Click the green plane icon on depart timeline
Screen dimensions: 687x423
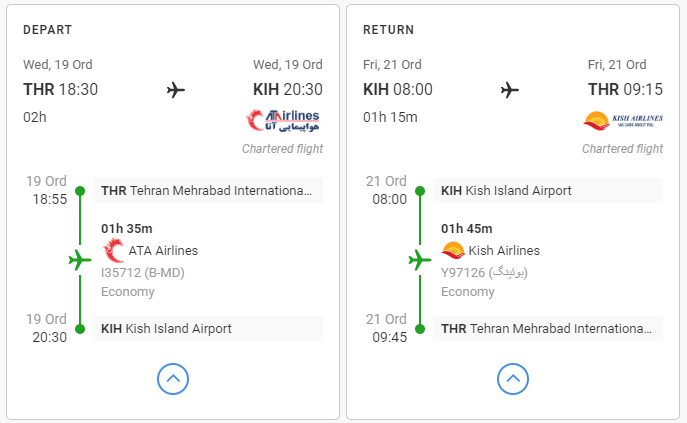pyautogui.click(x=80, y=260)
